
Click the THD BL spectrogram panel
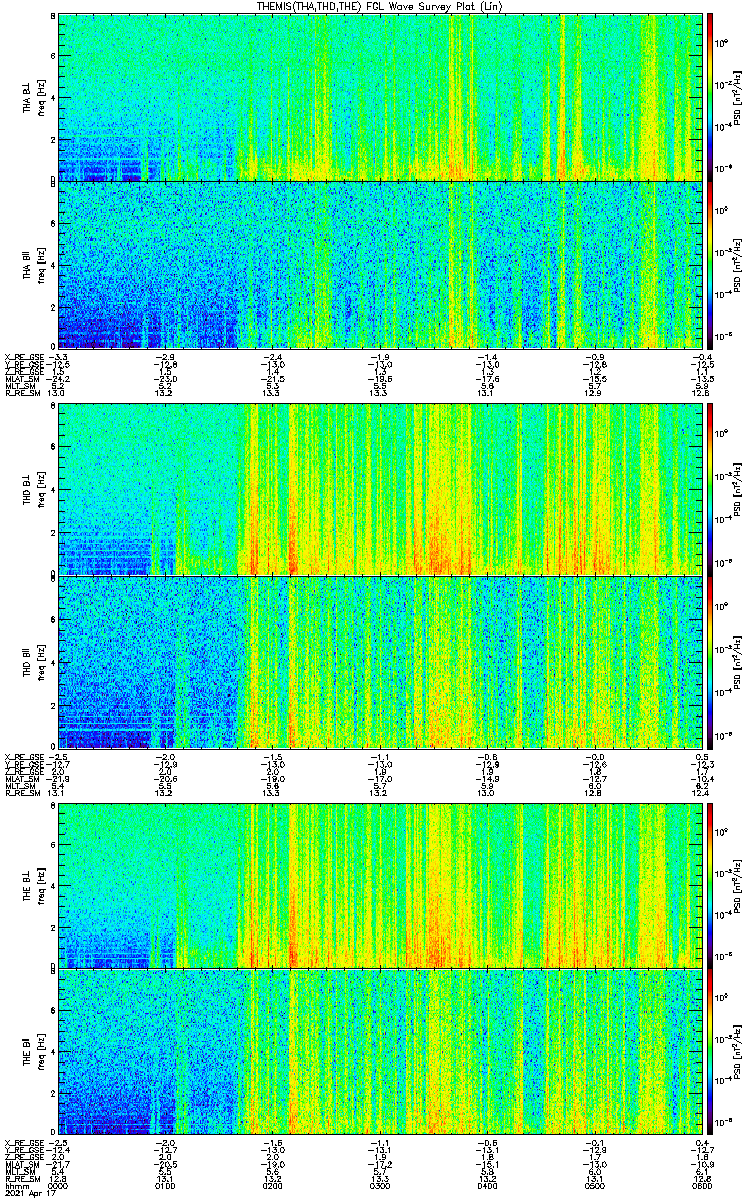tap(380, 490)
